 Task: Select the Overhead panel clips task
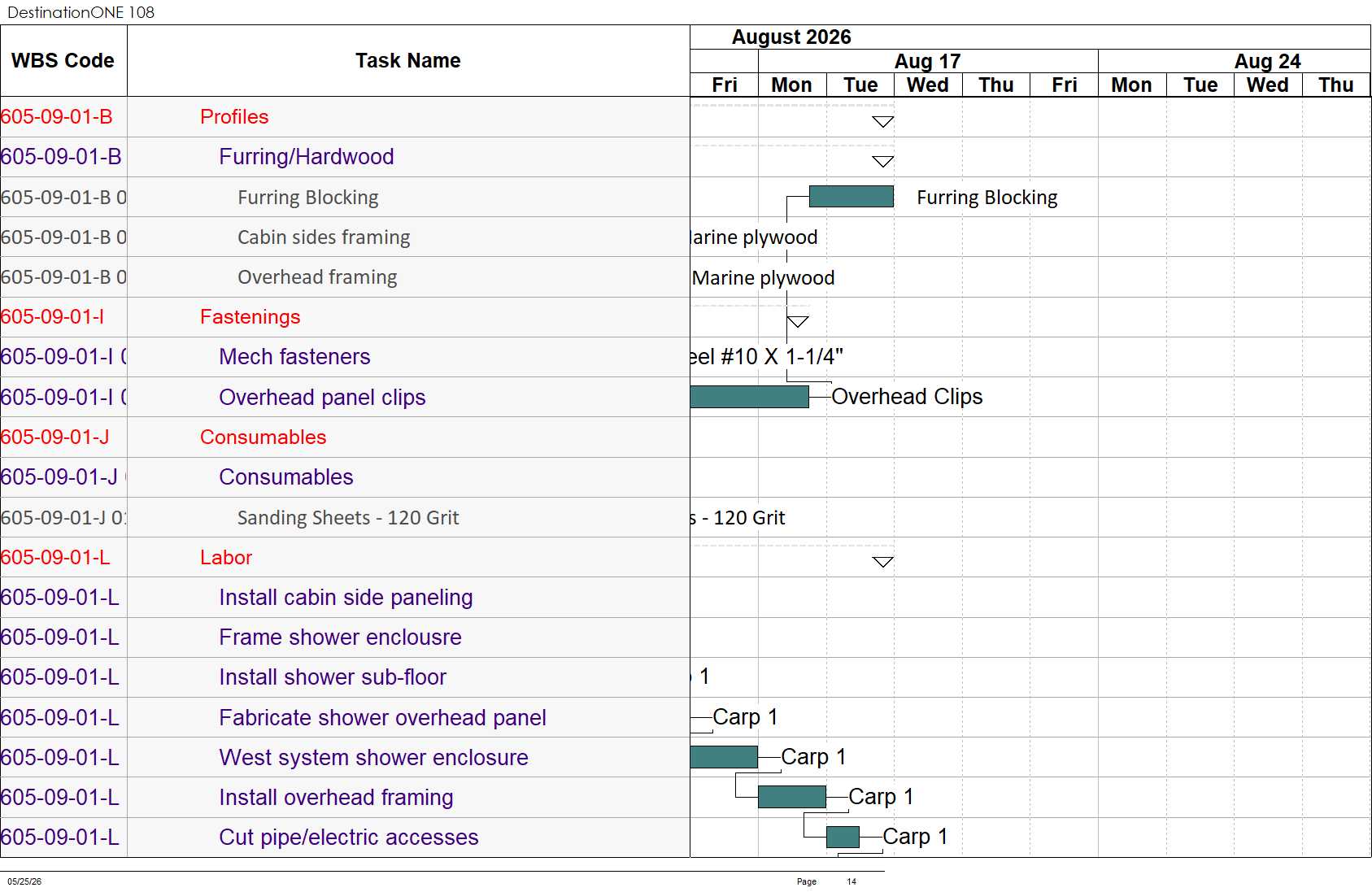click(322, 398)
